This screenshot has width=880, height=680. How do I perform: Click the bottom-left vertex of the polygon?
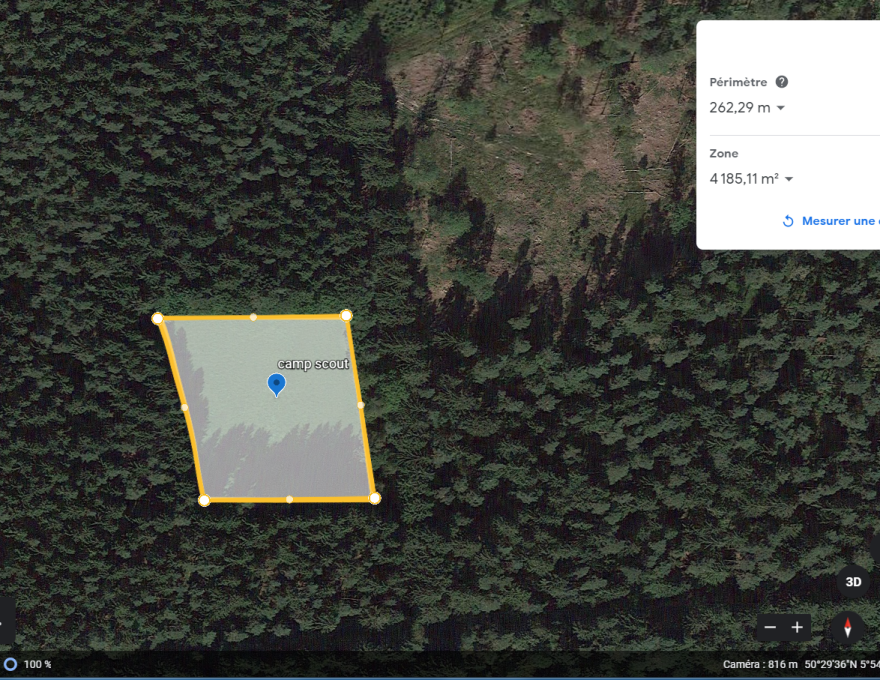[204, 500]
